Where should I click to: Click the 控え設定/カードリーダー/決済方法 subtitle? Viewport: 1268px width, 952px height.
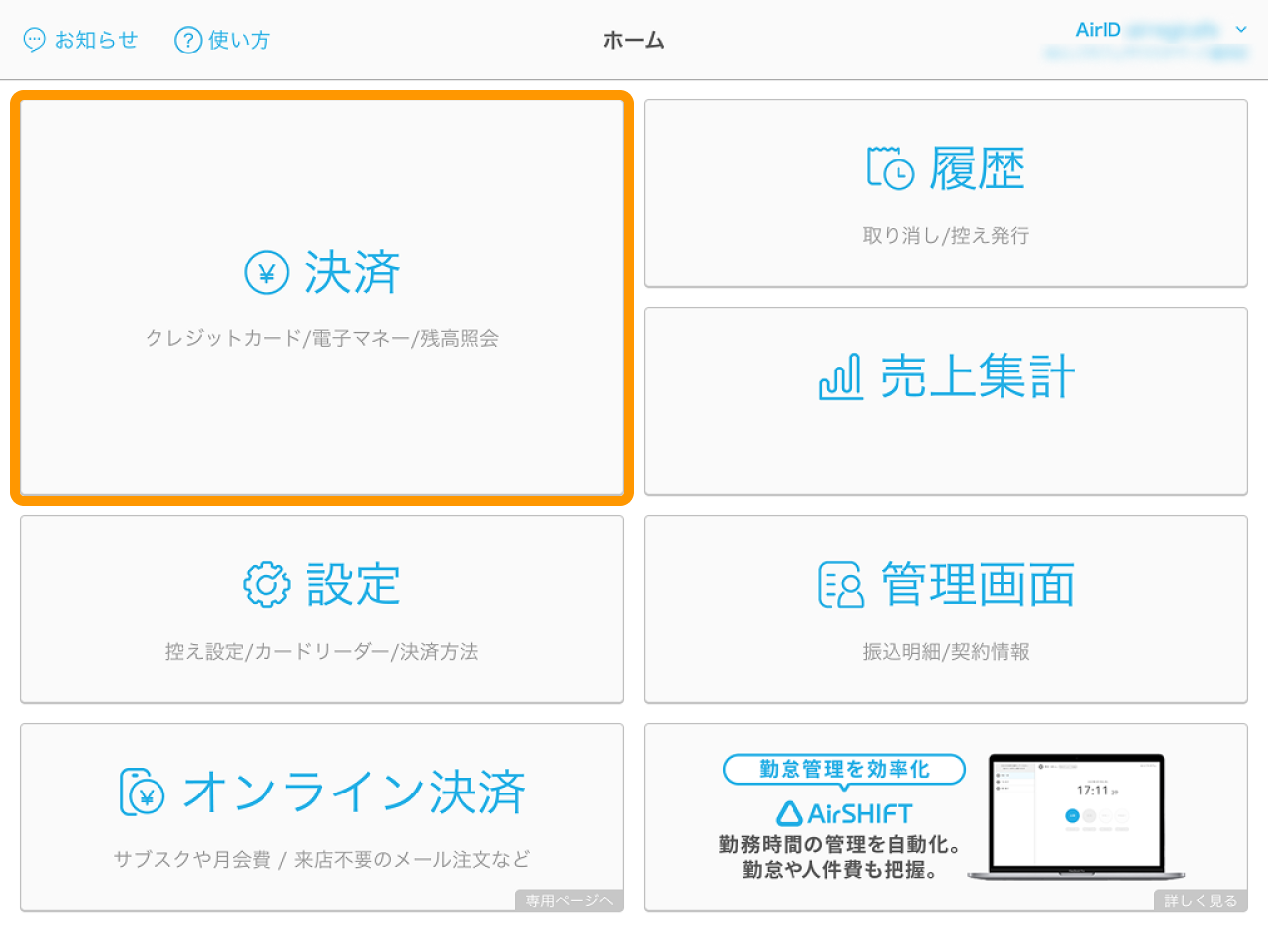pyautogui.click(x=322, y=651)
